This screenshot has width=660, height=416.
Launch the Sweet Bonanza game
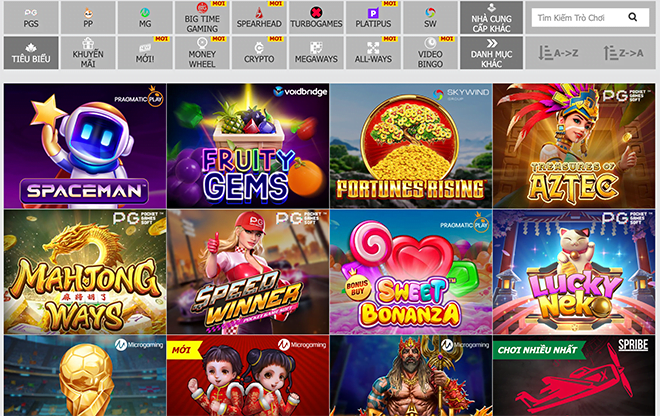click(411, 272)
